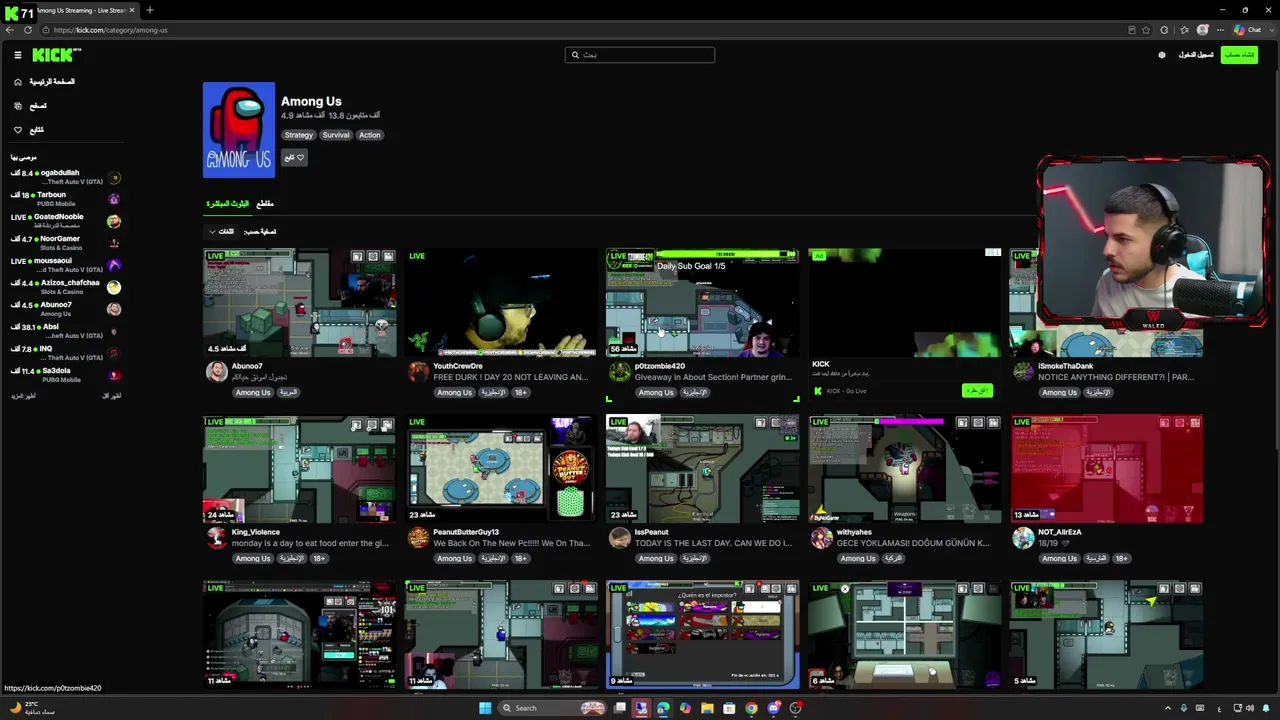The image size is (1280, 720).
Task: Open p0tzombie420's live stream thumbnail
Action: click(x=703, y=303)
